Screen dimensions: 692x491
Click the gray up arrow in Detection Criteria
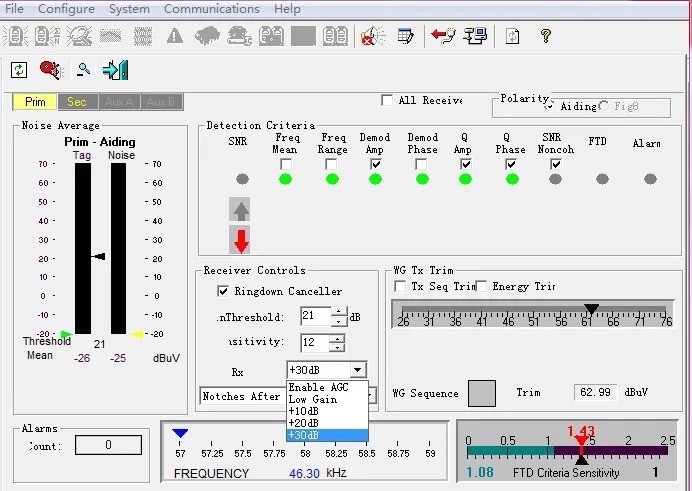[240, 210]
